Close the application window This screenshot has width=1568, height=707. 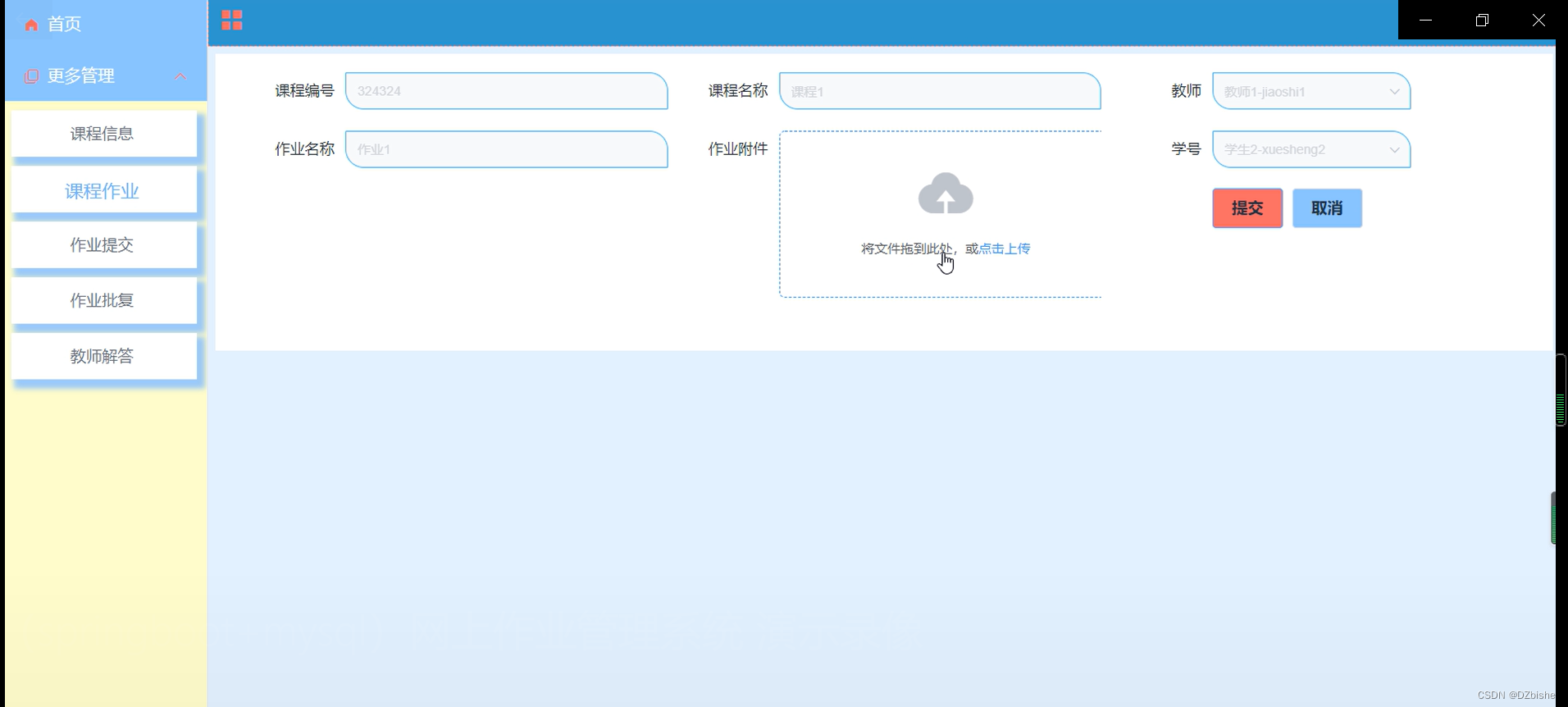point(1538,21)
